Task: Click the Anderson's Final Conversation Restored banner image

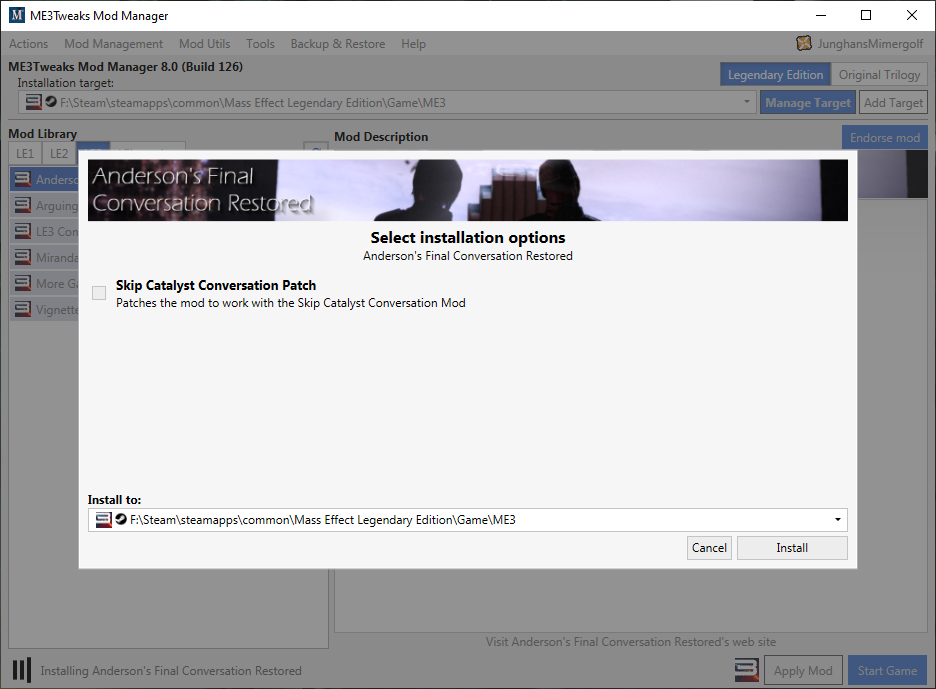Action: (467, 190)
